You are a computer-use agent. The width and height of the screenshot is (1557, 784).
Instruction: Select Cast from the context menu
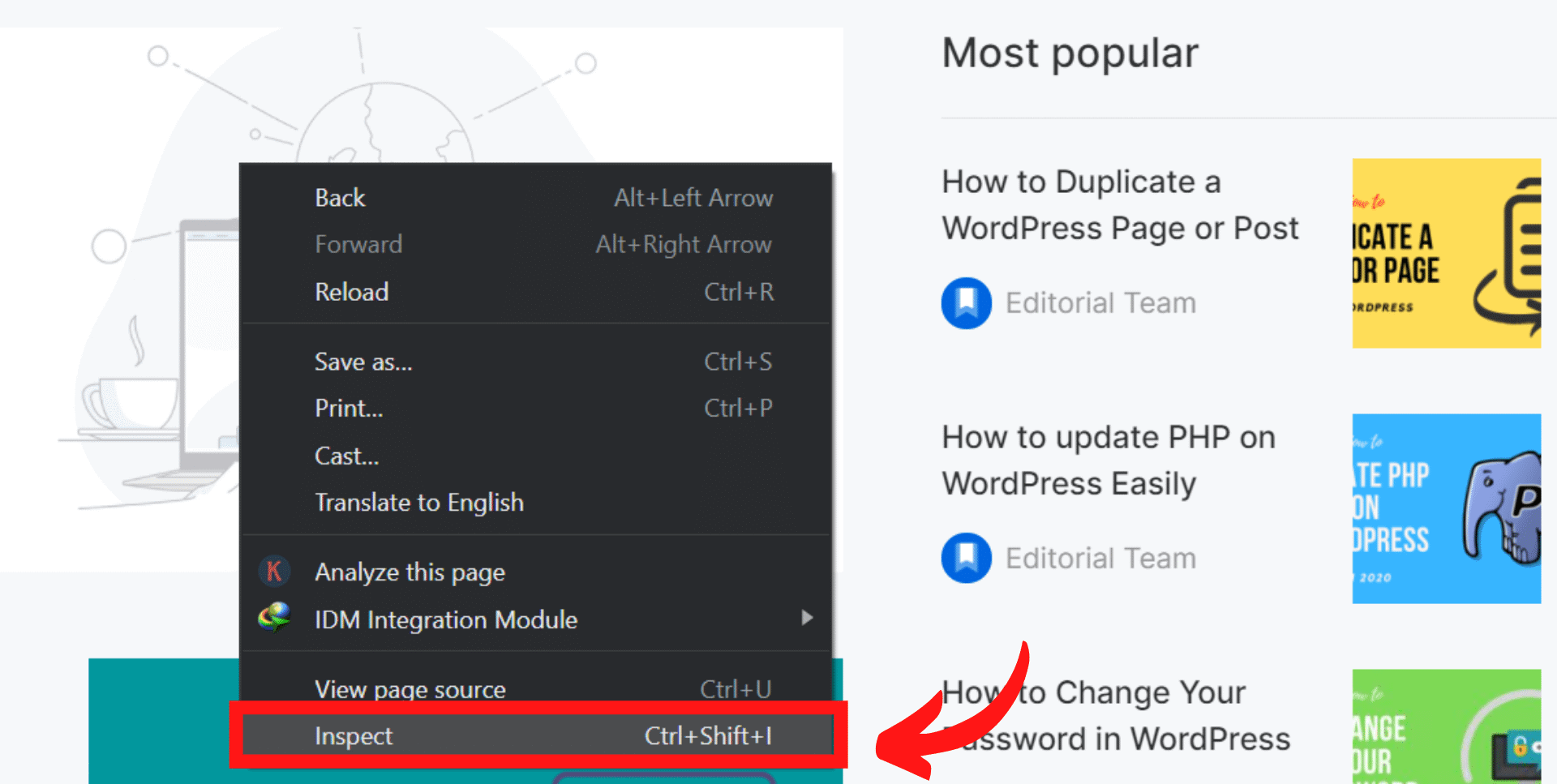(345, 456)
